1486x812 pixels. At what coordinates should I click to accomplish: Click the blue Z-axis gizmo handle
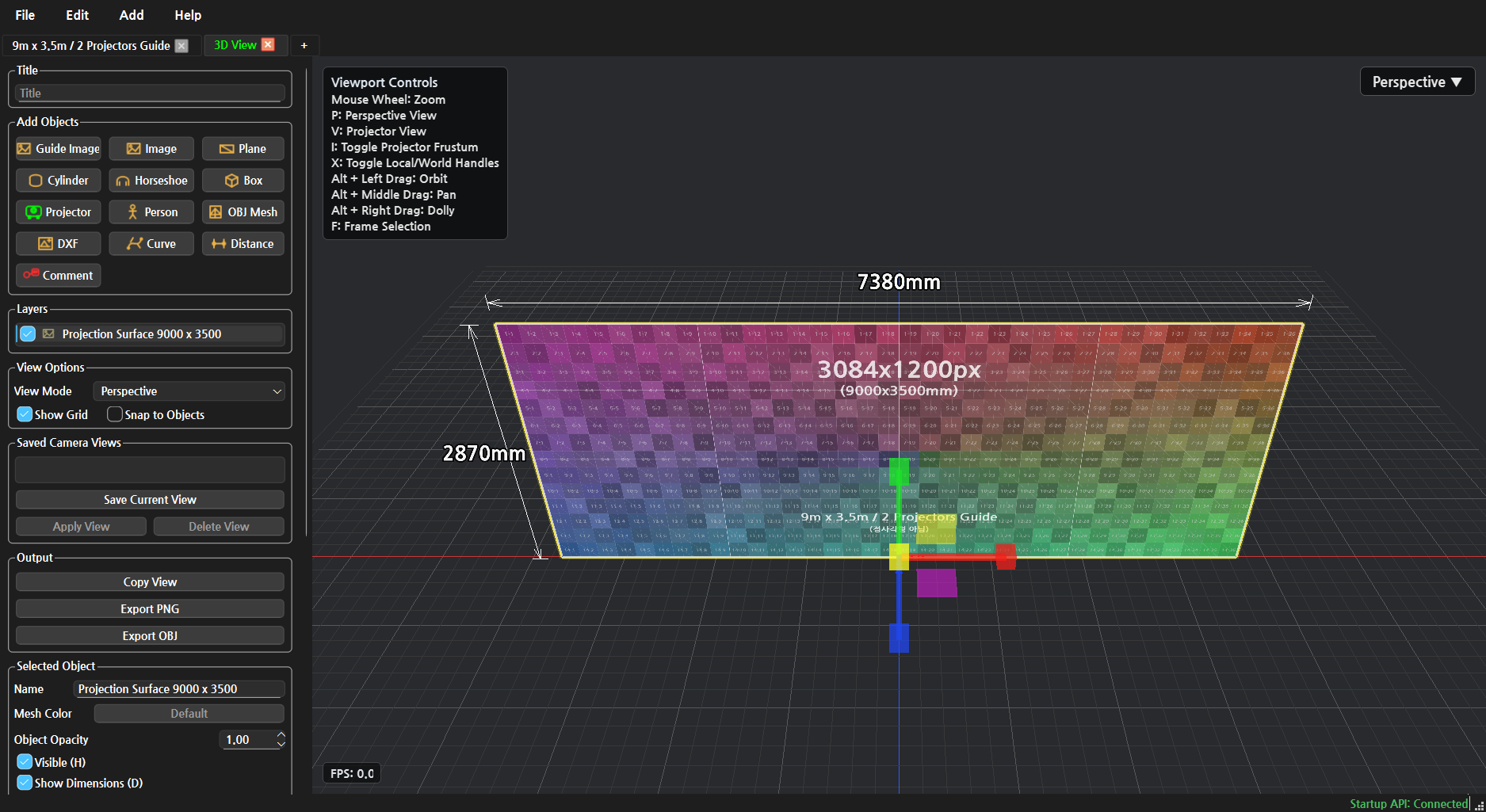(x=899, y=638)
